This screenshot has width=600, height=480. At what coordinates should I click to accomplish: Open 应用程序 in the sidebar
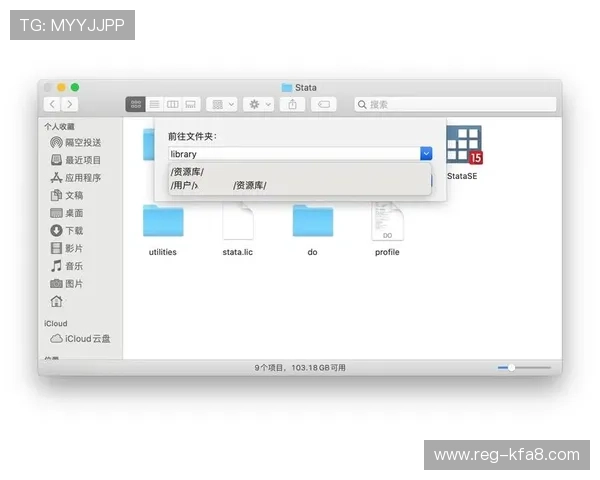click(82, 178)
